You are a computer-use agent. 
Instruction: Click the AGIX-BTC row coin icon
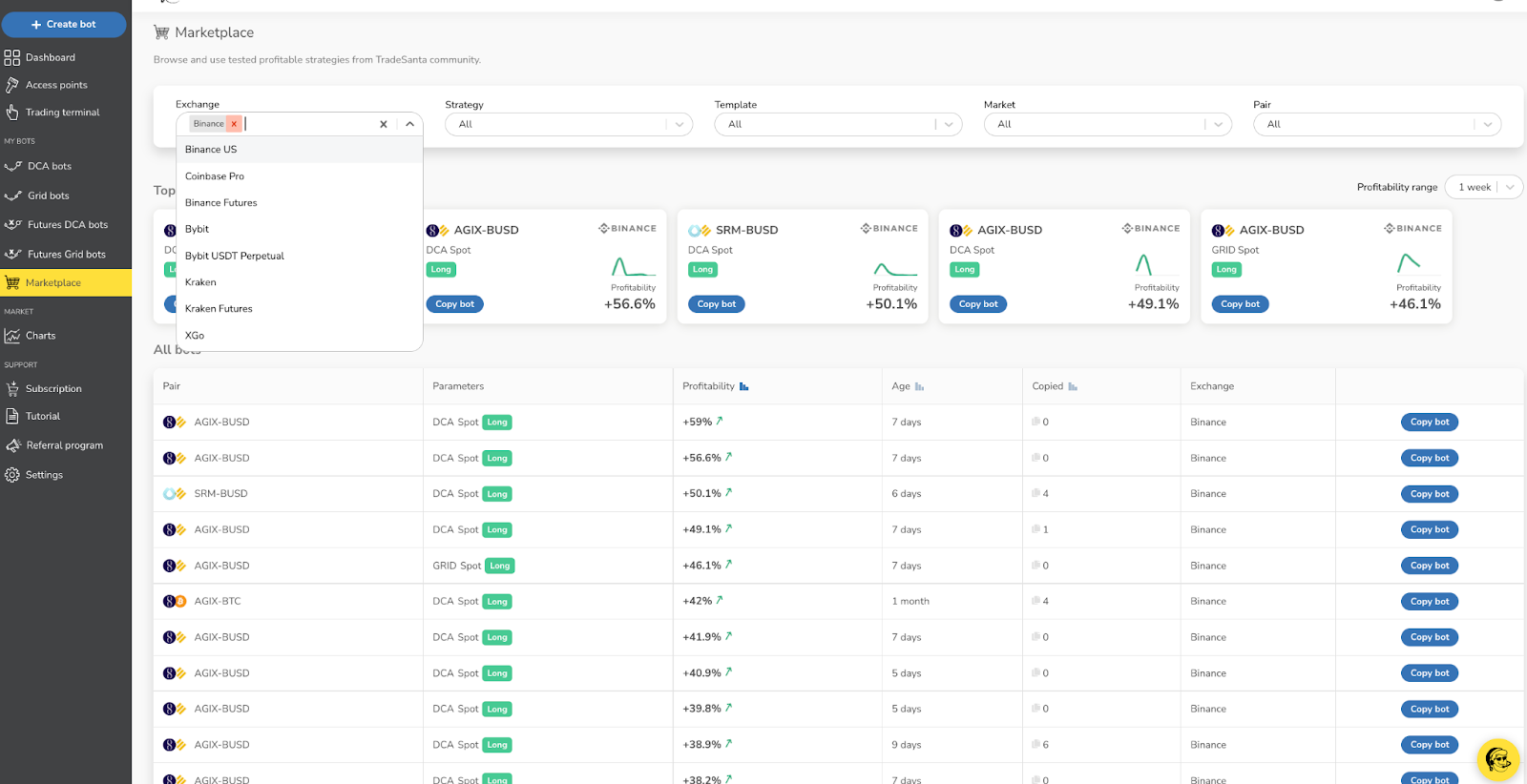coord(174,602)
